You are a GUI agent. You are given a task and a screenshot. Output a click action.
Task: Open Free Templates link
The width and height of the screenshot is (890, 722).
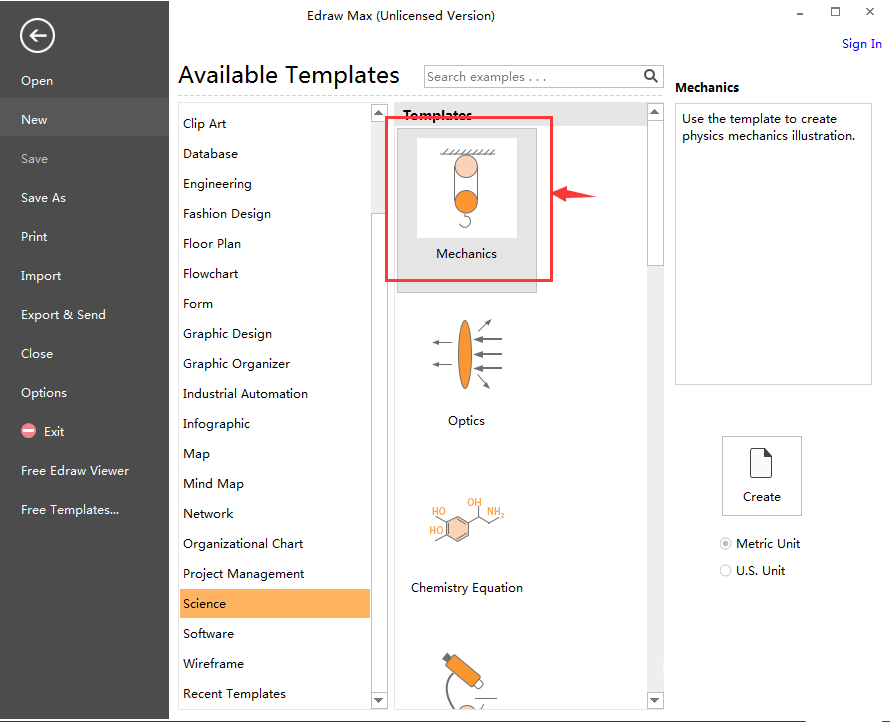tap(70, 510)
